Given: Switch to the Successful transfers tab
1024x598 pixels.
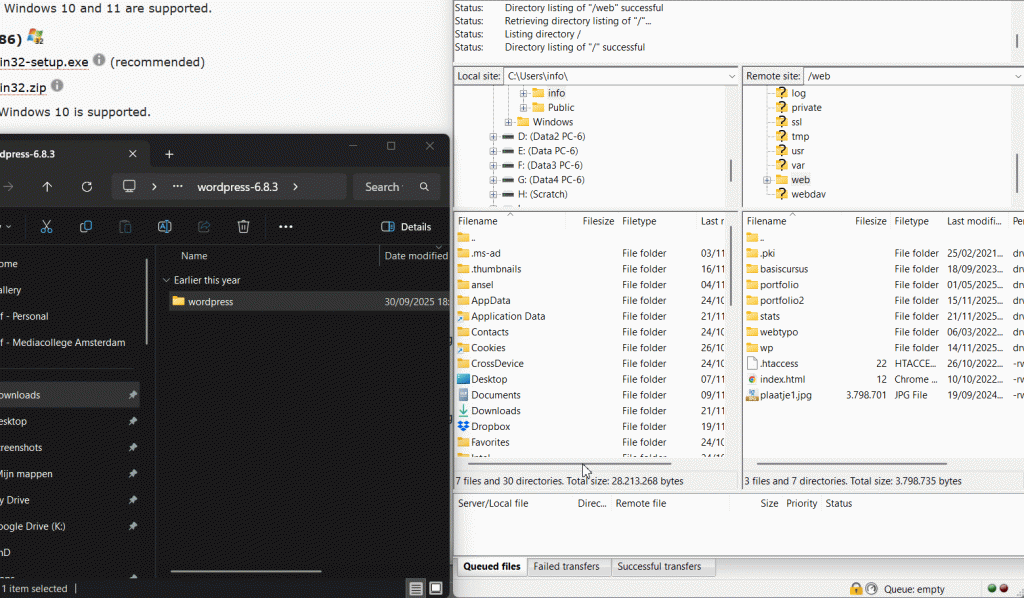Looking at the screenshot, I should [x=659, y=566].
